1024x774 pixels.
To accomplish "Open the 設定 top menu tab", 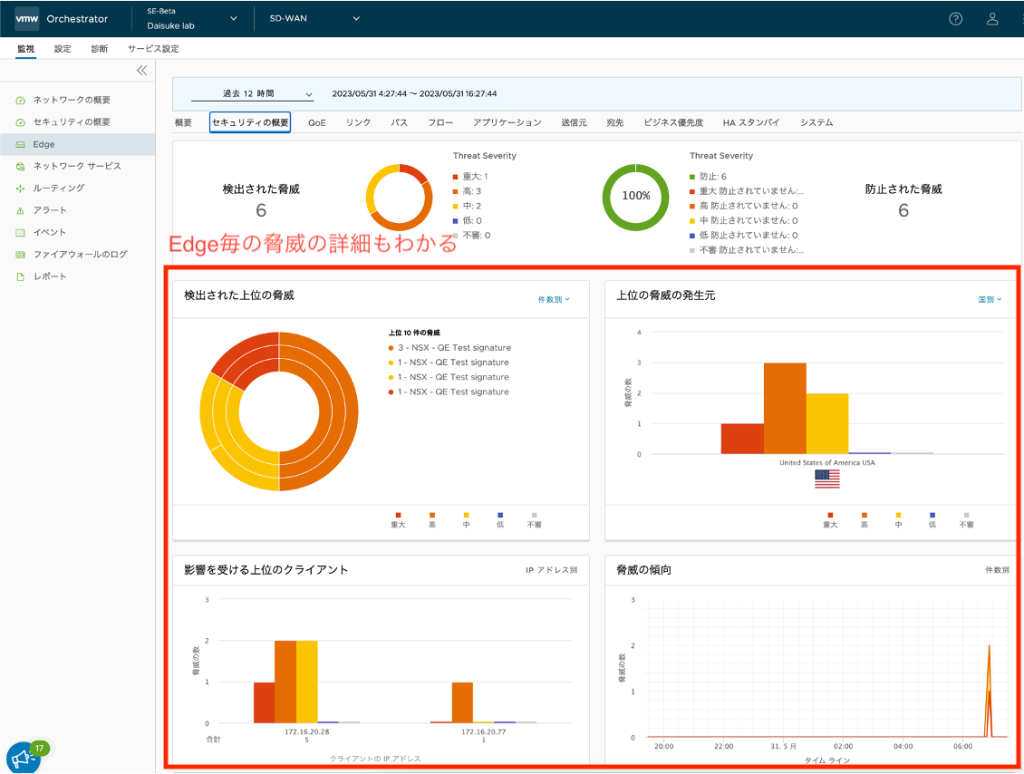I will coord(63,48).
